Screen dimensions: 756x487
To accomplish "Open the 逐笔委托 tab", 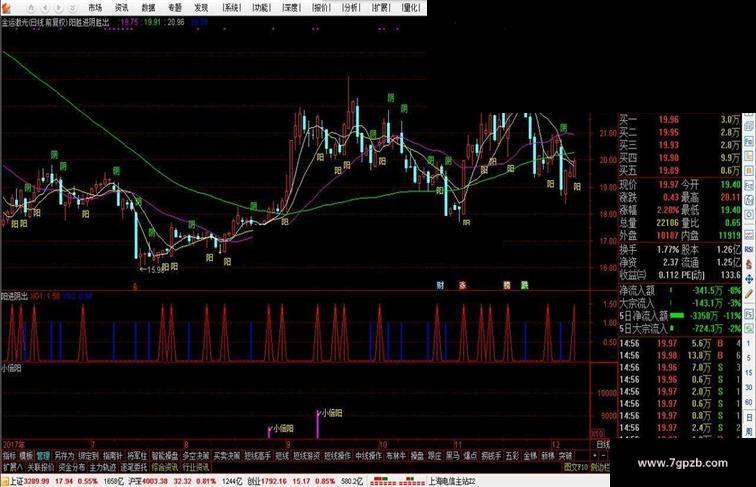I will click(134, 467).
